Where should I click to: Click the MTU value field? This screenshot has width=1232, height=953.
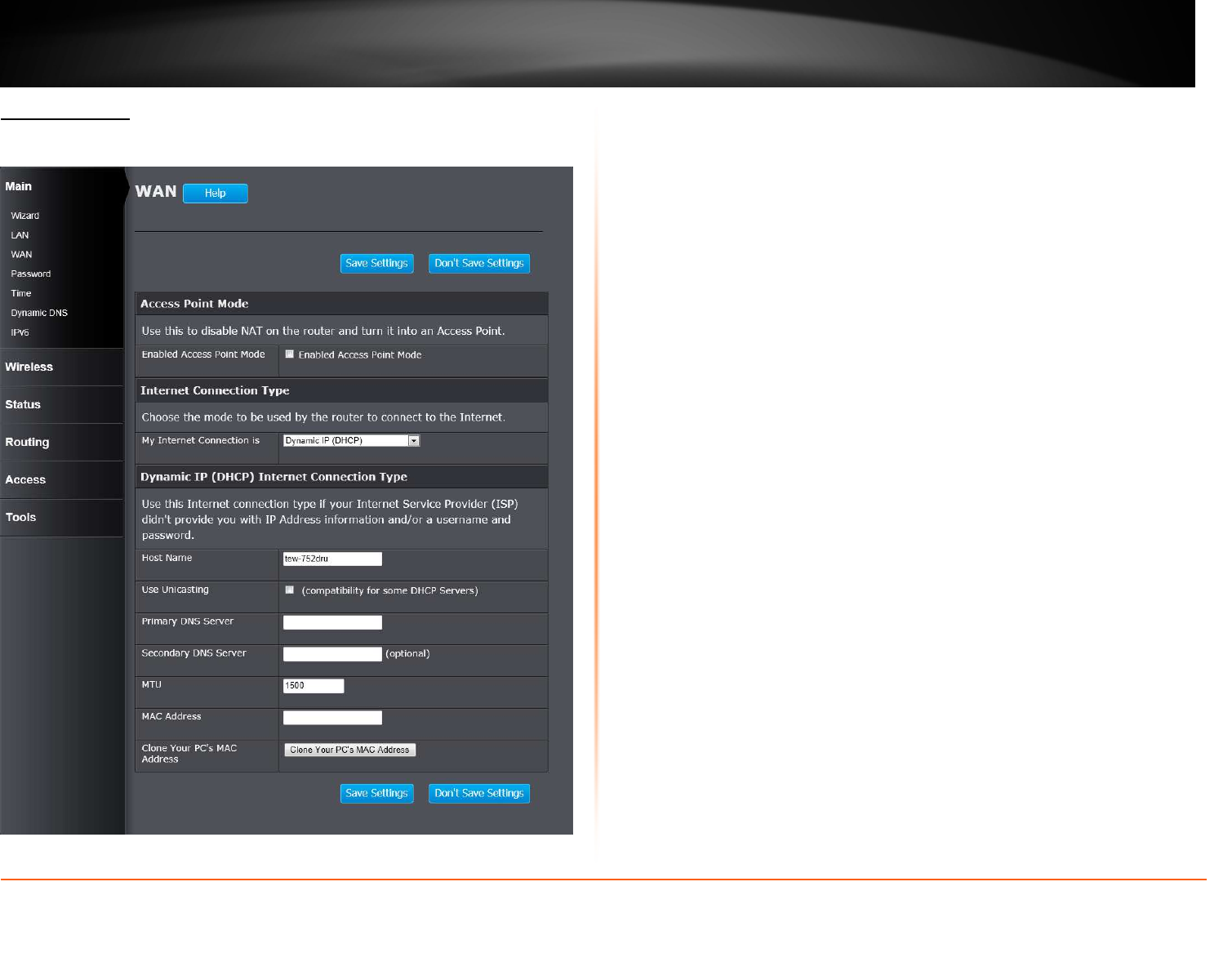[x=314, y=686]
